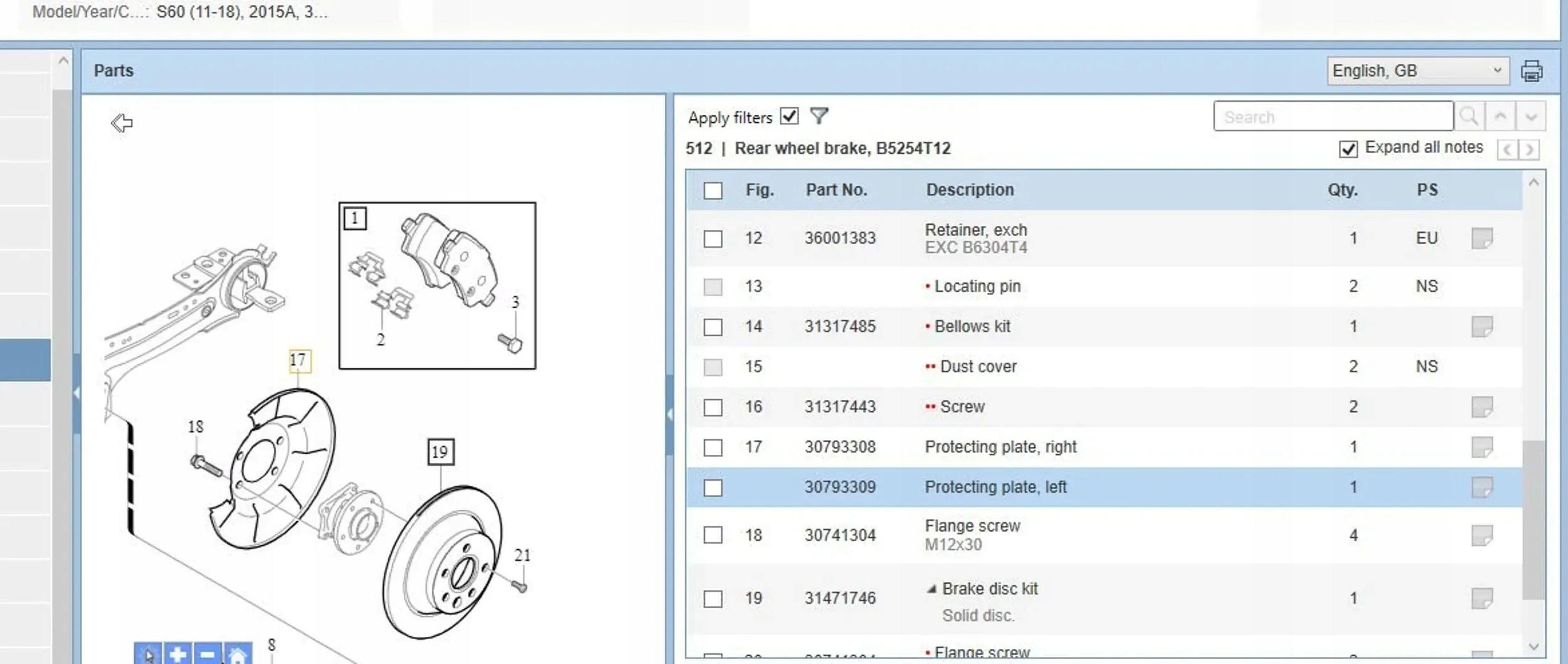Select callout 18 flange screw in diagram
Image resolution: width=1568 pixels, height=664 pixels.
click(x=196, y=427)
